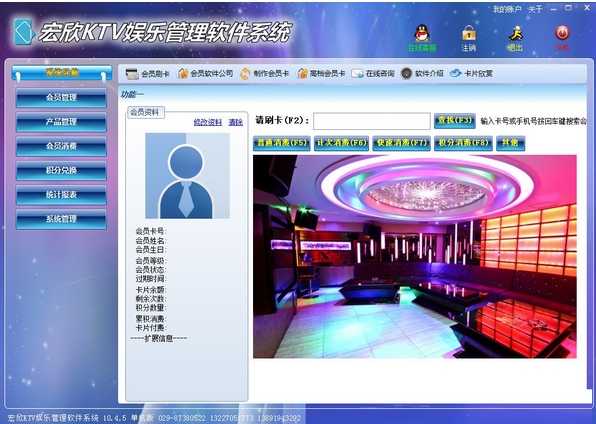Open 在线咨询 envelope toolbar item

[372, 73]
